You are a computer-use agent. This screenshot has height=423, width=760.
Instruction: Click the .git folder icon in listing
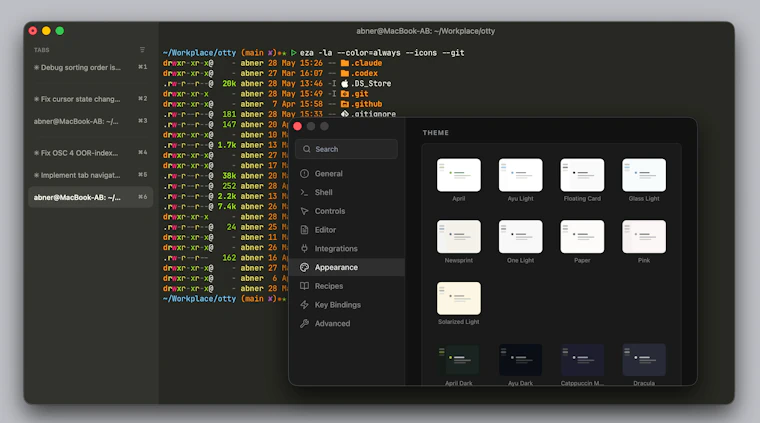tap(345, 94)
